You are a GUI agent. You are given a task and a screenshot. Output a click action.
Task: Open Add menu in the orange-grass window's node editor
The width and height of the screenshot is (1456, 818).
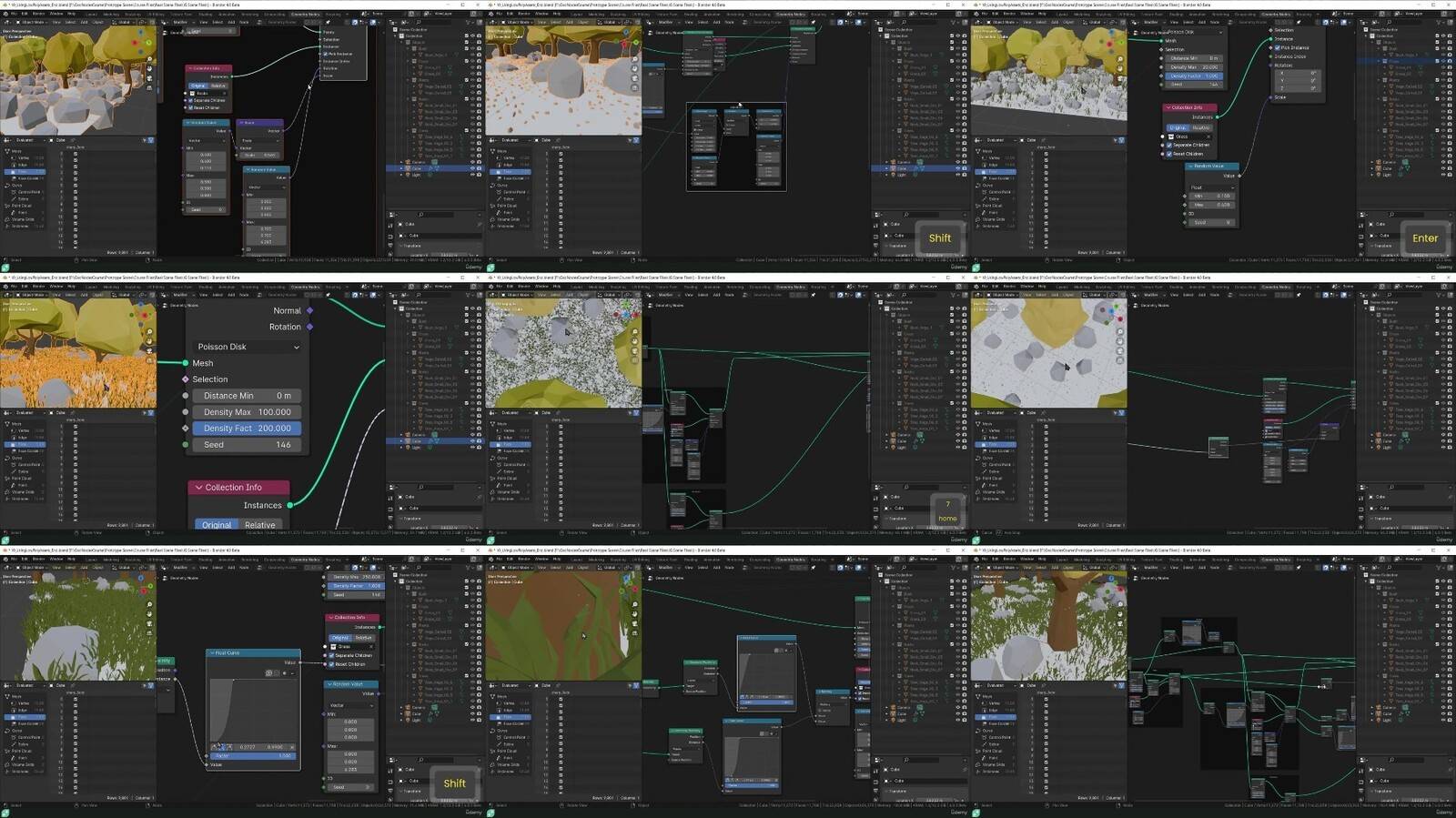coord(231,295)
